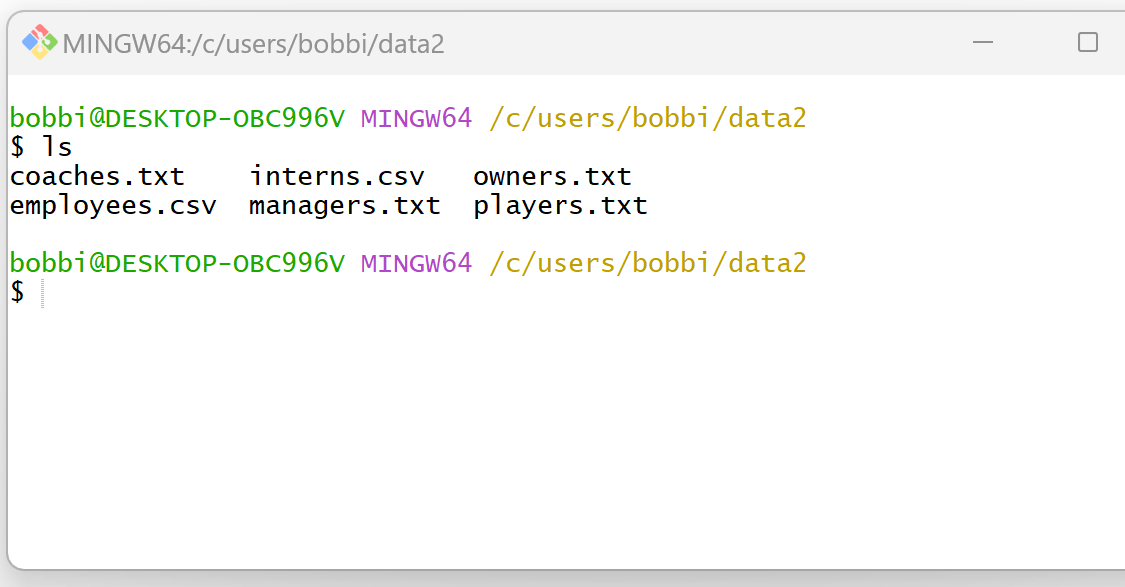Click the ls command text

tap(57, 147)
